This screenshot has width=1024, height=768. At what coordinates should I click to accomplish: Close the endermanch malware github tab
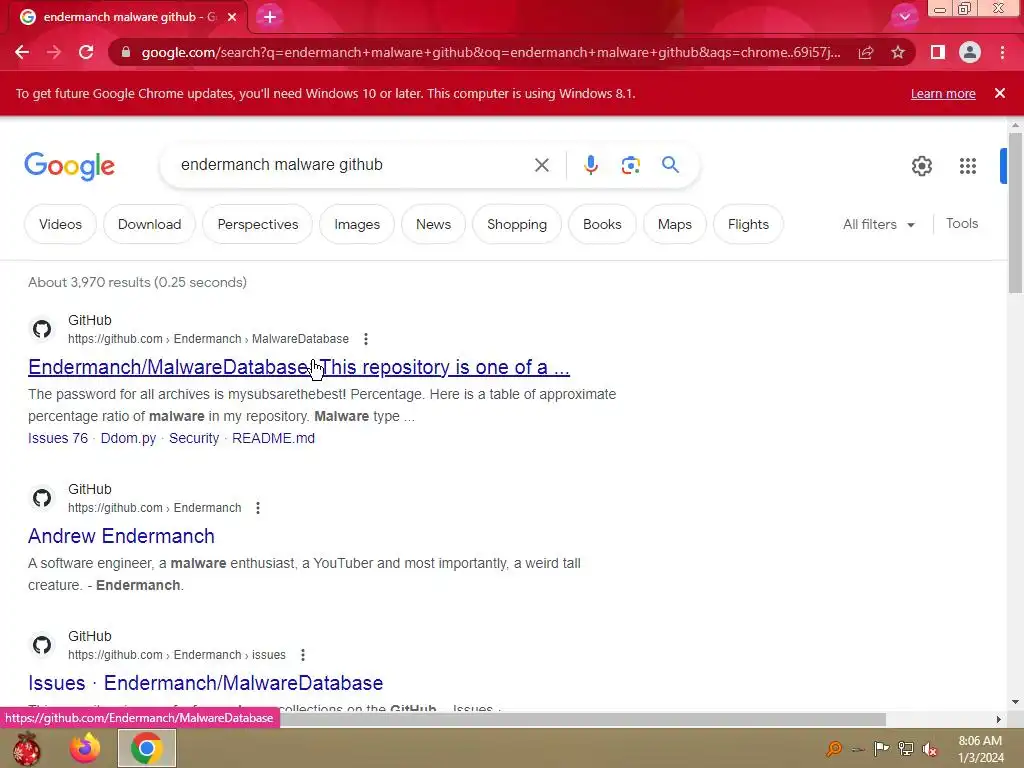232,17
